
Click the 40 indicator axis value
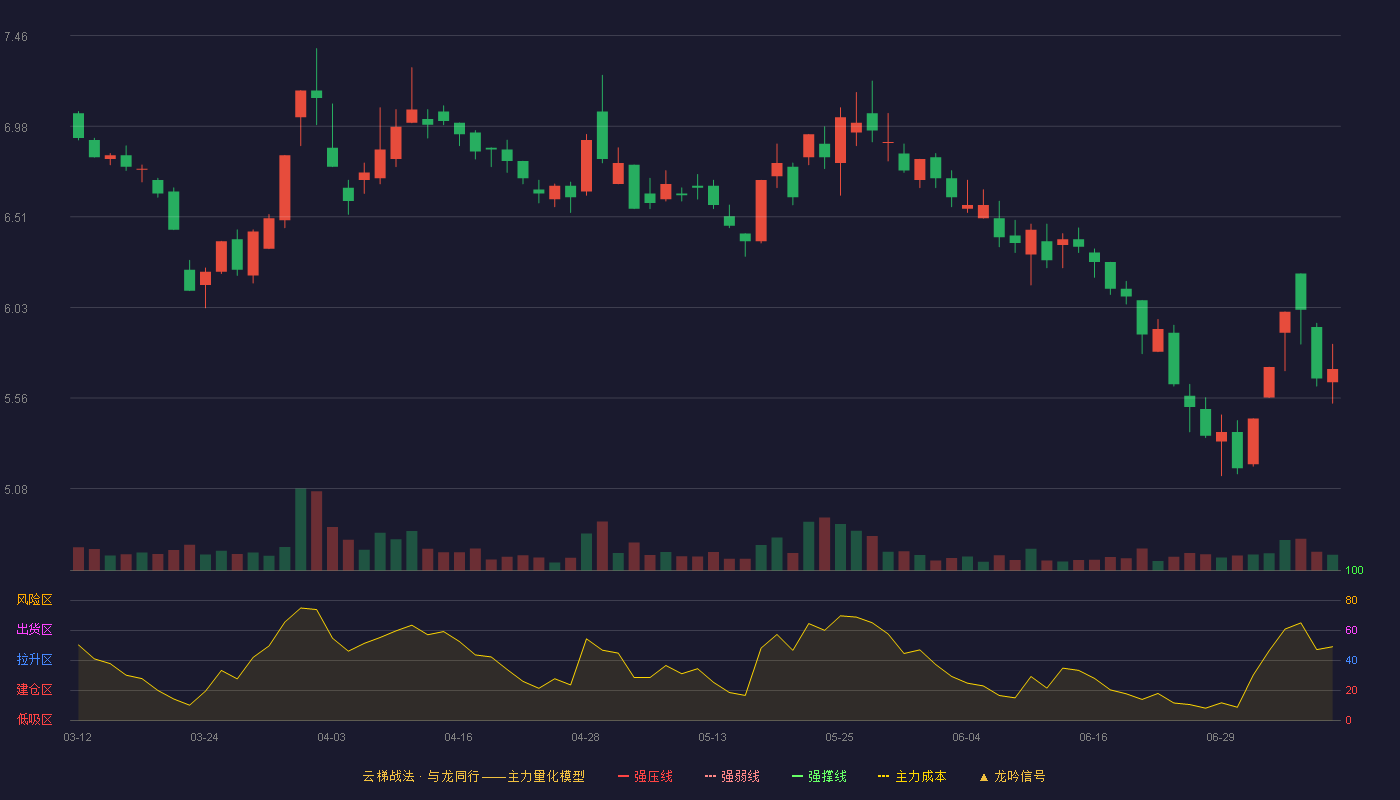point(1351,660)
